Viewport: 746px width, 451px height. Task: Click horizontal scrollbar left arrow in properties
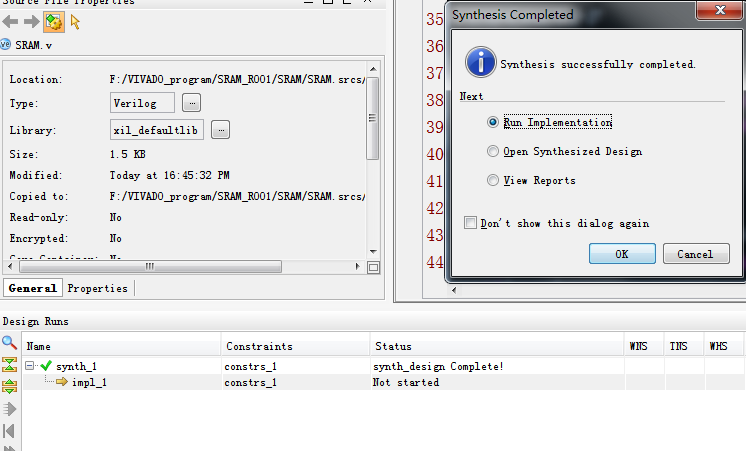[x=10, y=266]
